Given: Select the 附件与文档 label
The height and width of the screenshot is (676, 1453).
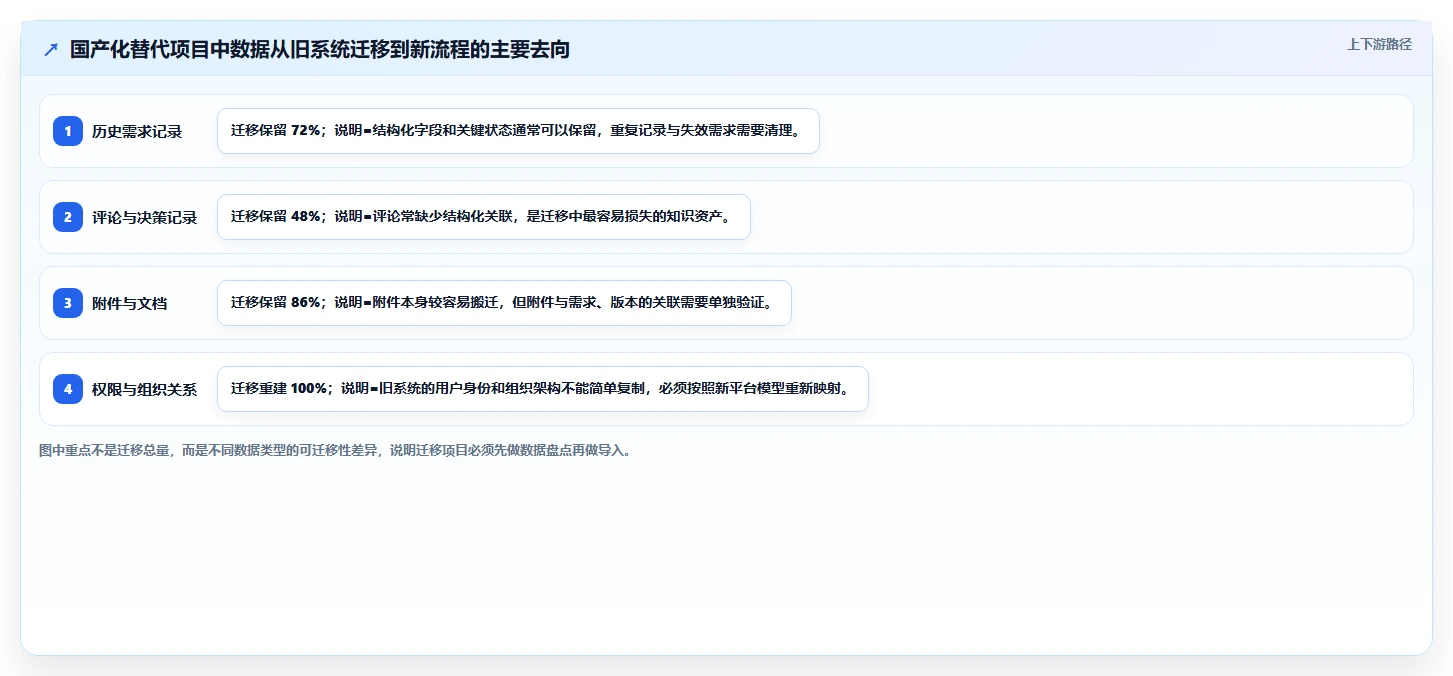Looking at the screenshot, I should click(x=130, y=303).
